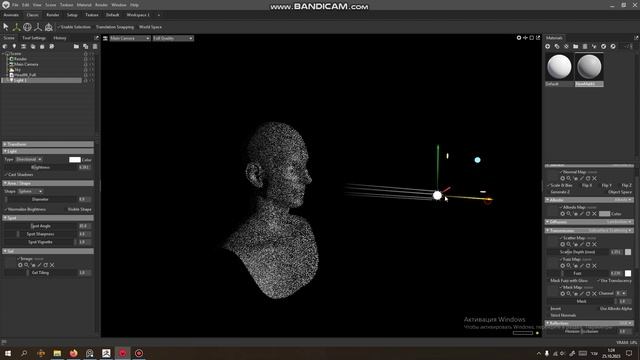Open viewport menu icon beside Main Camera
The image size is (640, 360).
[105, 38]
